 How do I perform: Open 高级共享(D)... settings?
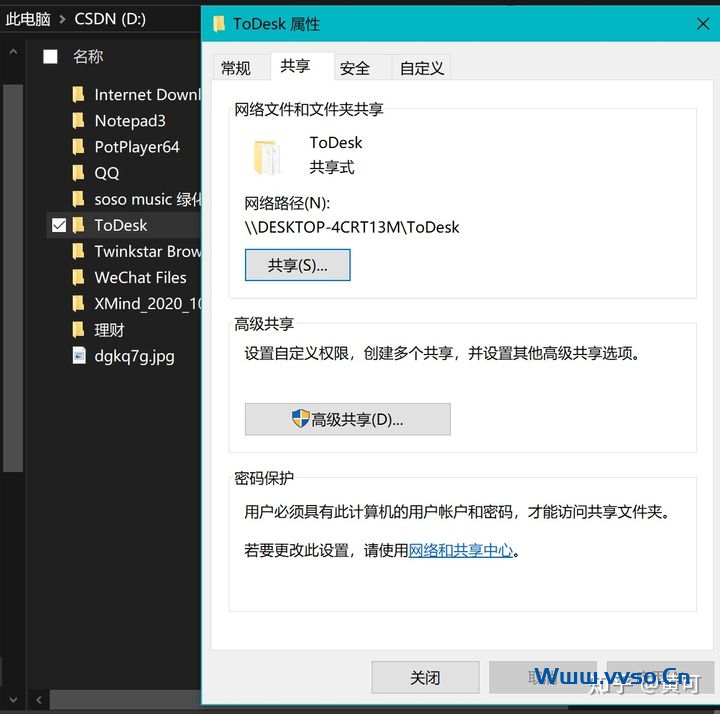tap(347, 419)
